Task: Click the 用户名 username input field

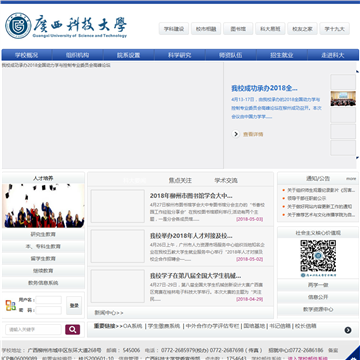Action: tap(49, 300)
